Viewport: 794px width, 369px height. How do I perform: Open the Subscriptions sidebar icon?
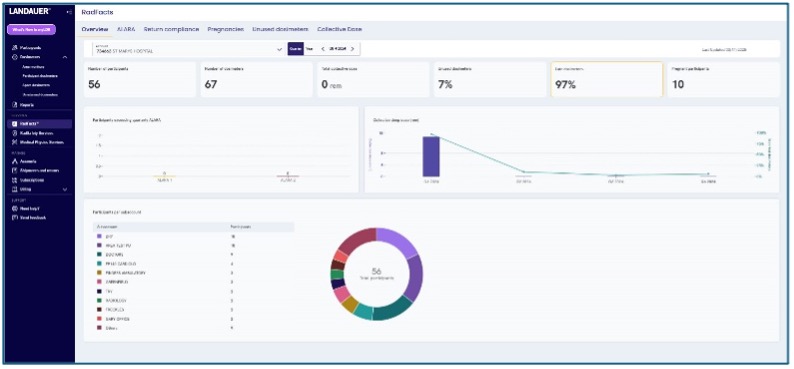pyautogui.click(x=15, y=180)
